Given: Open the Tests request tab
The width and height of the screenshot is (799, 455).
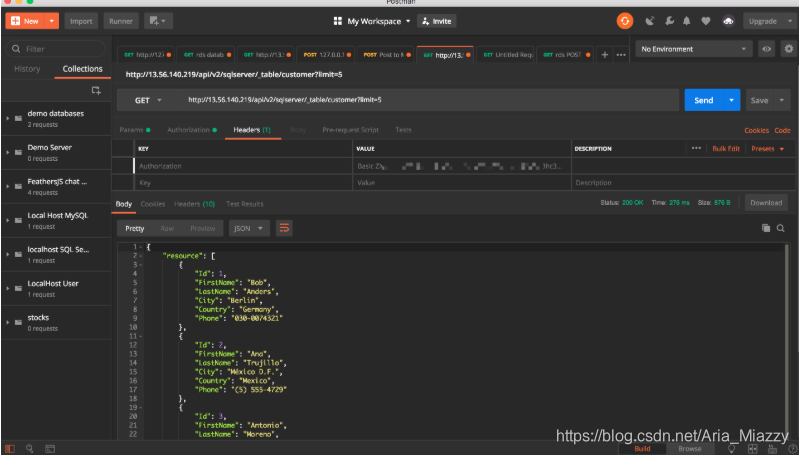Looking at the screenshot, I should [x=403, y=130].
